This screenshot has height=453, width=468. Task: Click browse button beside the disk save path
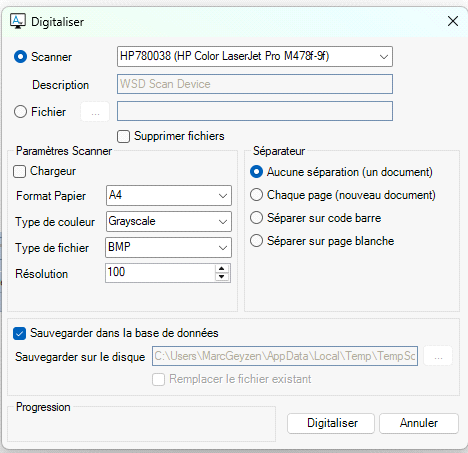[x=438, y=356]
